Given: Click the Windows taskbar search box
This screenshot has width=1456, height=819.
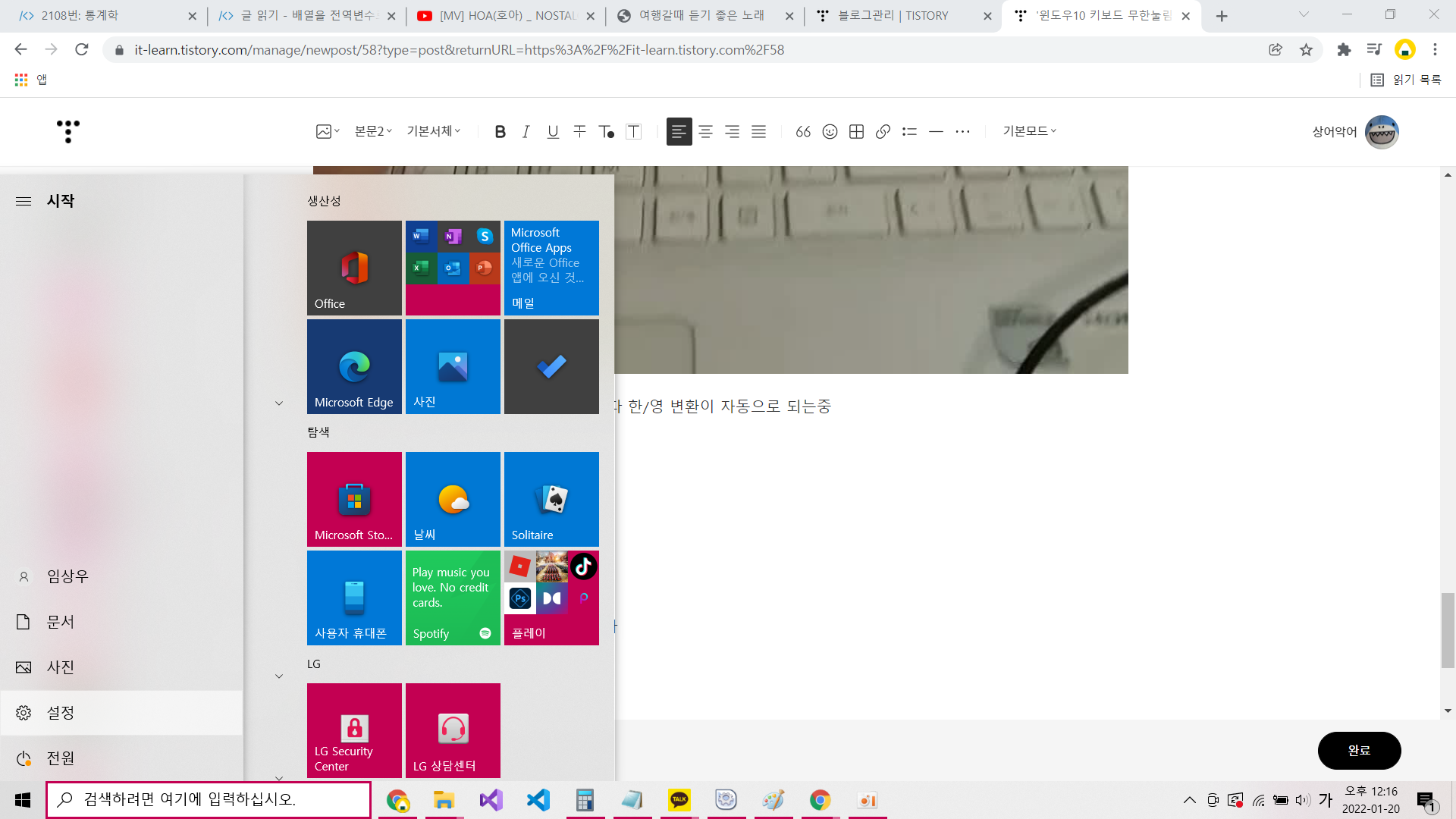Looking at the screenshot, I should coord(209,800).
